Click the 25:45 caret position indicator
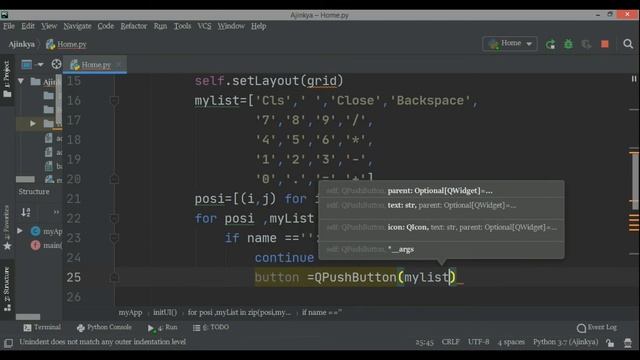 point(424,342)
